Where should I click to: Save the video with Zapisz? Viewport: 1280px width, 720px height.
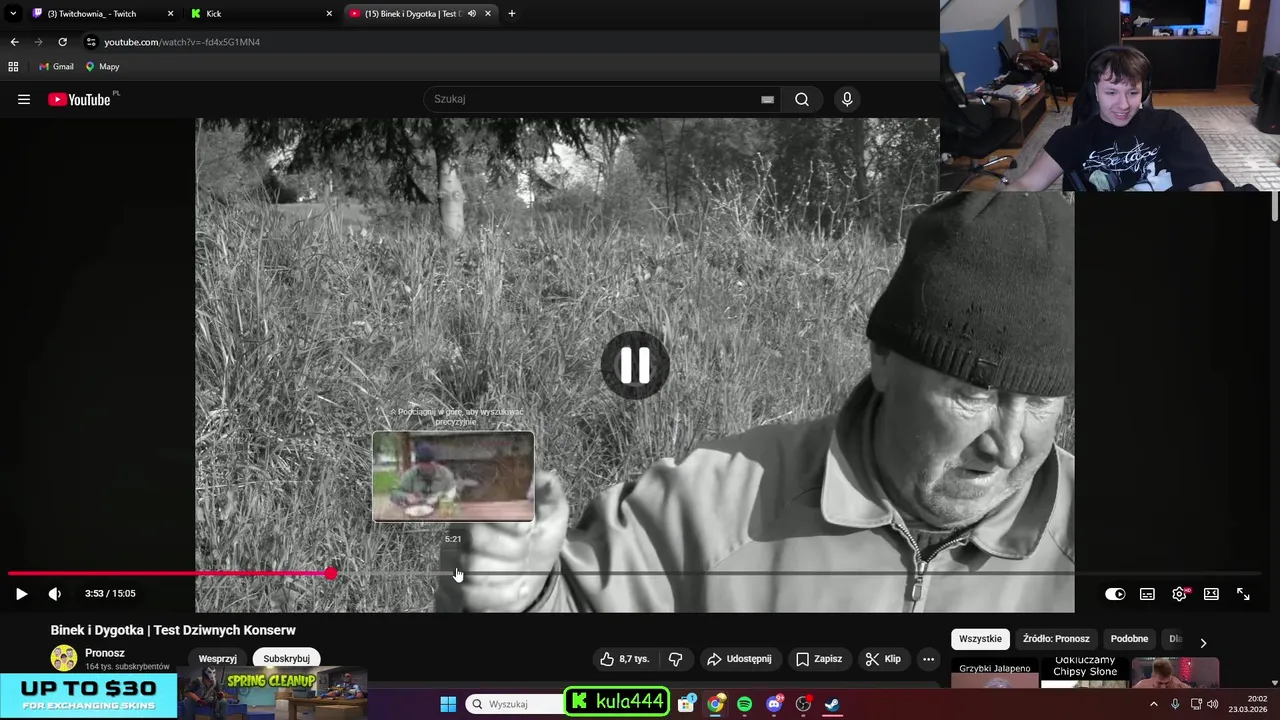(818, 659)
